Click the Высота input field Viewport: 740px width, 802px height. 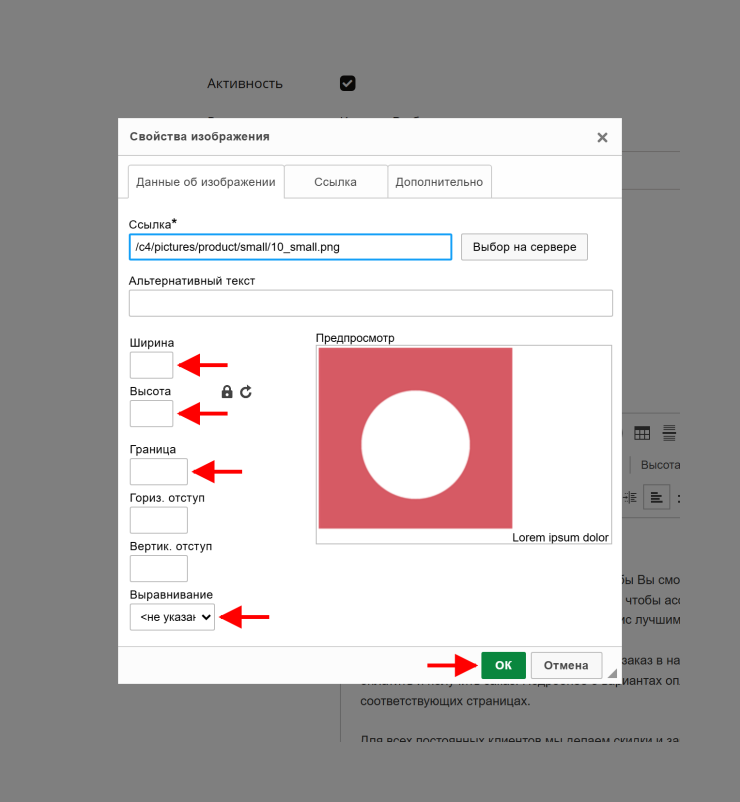[x=151, y=413]
